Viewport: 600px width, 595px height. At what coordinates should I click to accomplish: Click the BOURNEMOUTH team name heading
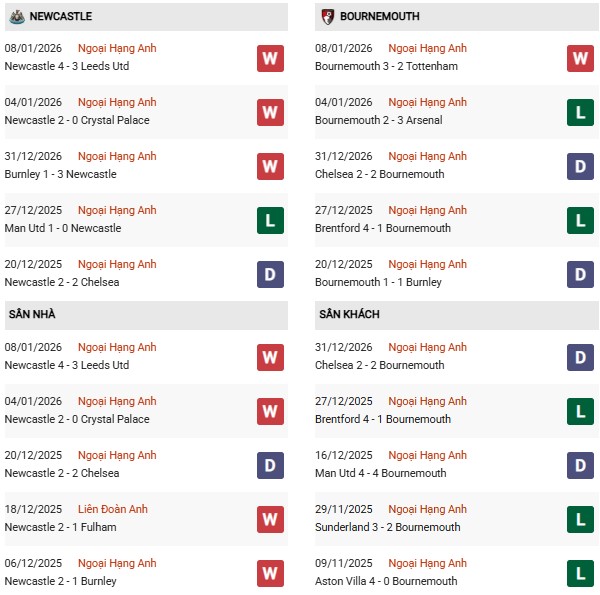pyautogui.click(x=380, y=16)
